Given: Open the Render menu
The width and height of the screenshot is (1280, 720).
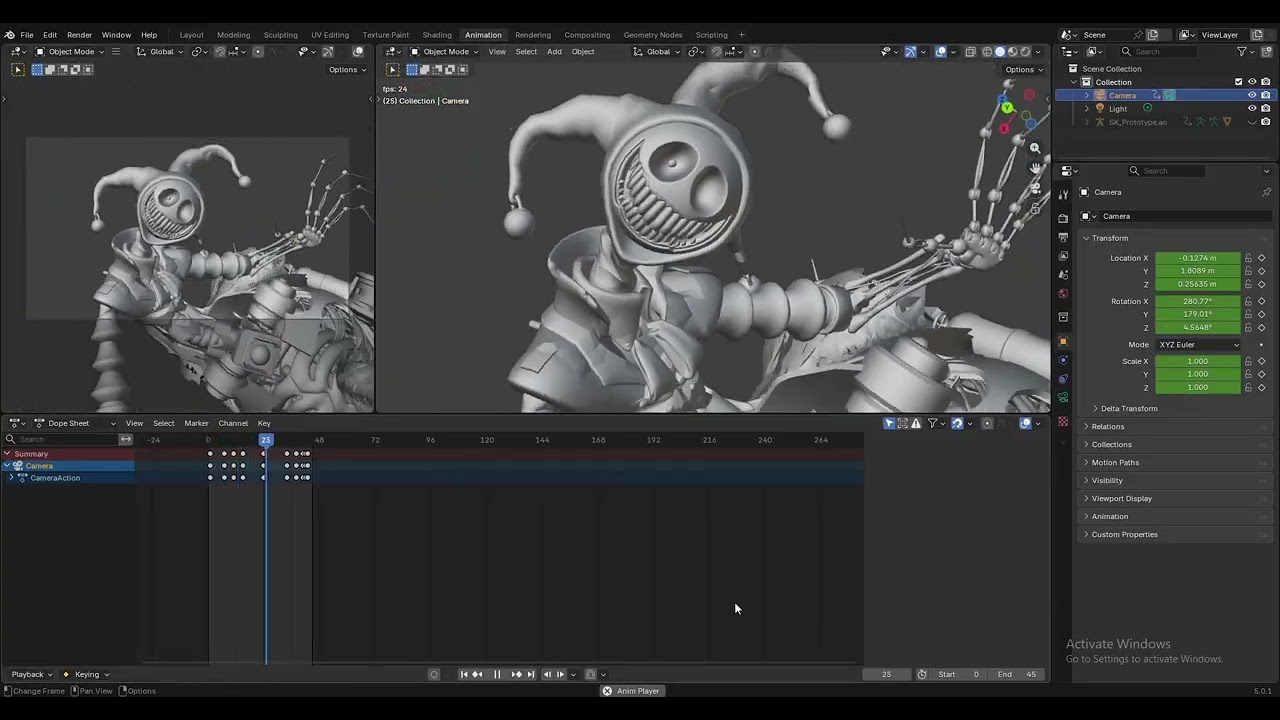Looking at the screenshot, I should (x=79, y=35).
